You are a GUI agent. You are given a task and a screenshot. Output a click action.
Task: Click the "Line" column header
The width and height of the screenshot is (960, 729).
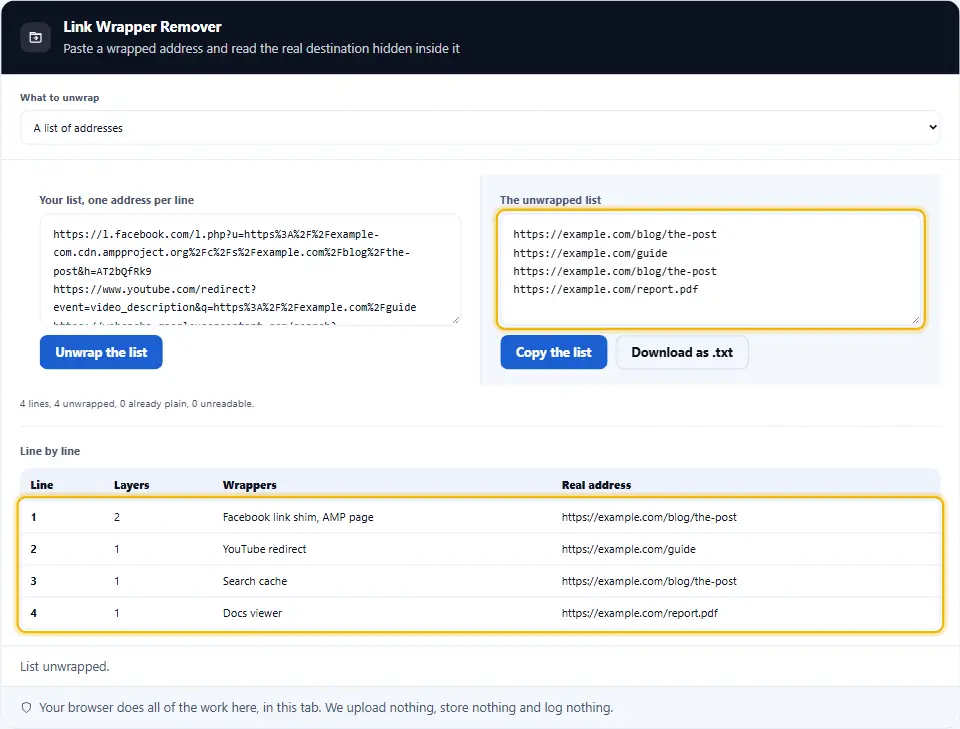tap(42, 485)
